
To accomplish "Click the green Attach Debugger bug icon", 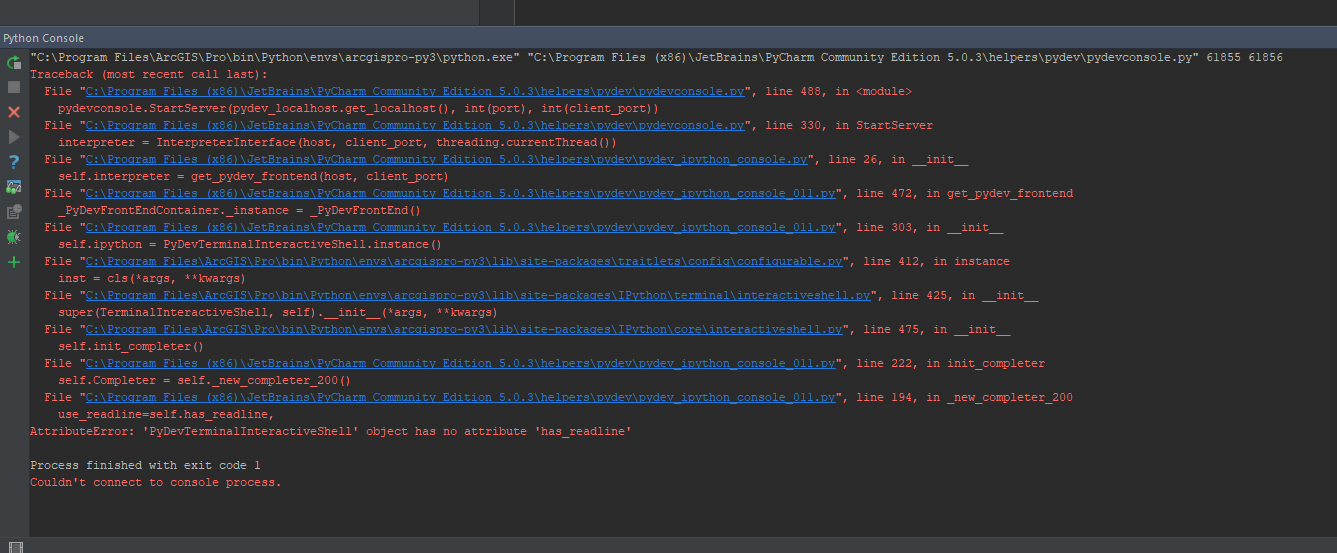I will coord(14,237).
